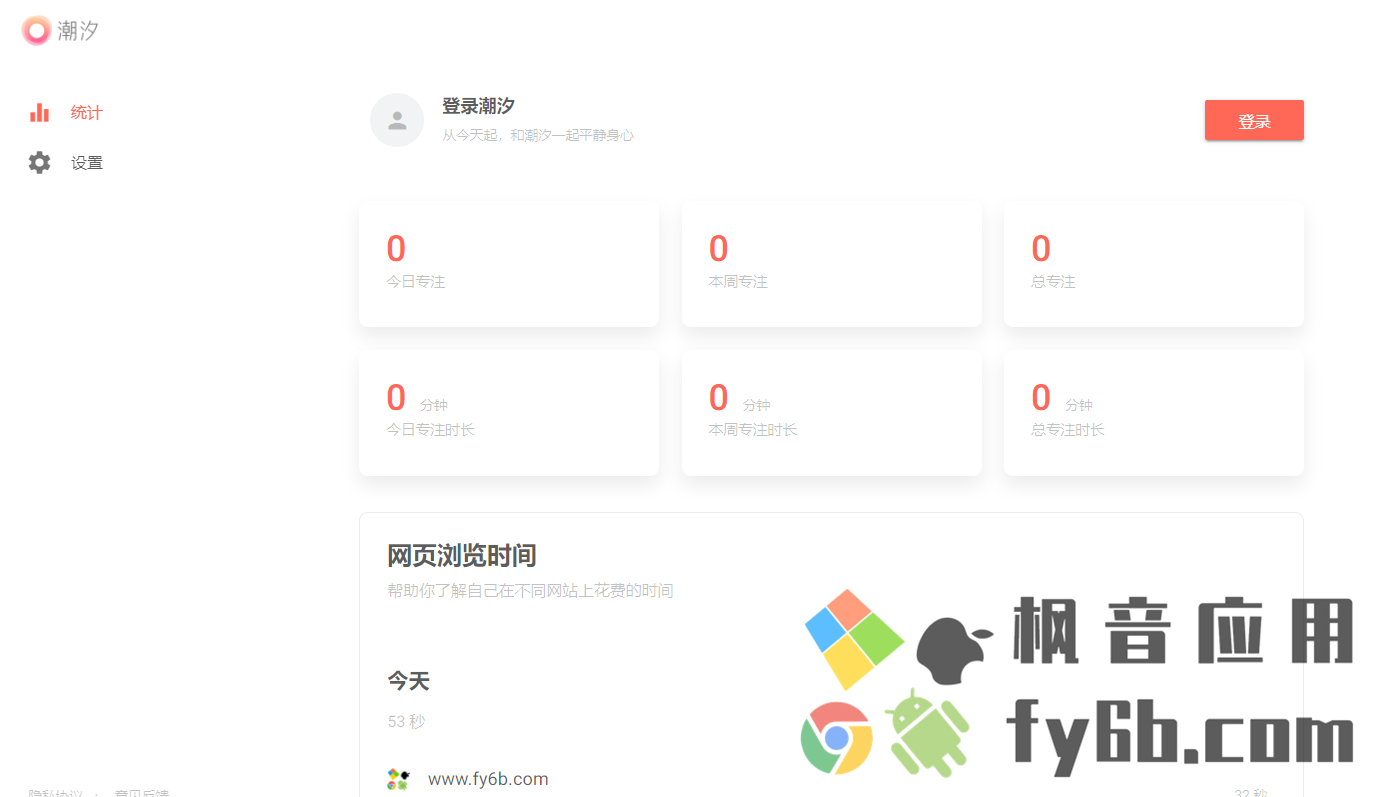Screen dimensions: 1393x797
Task: Click the gray user avatar icon
Action: coord(397,120)
